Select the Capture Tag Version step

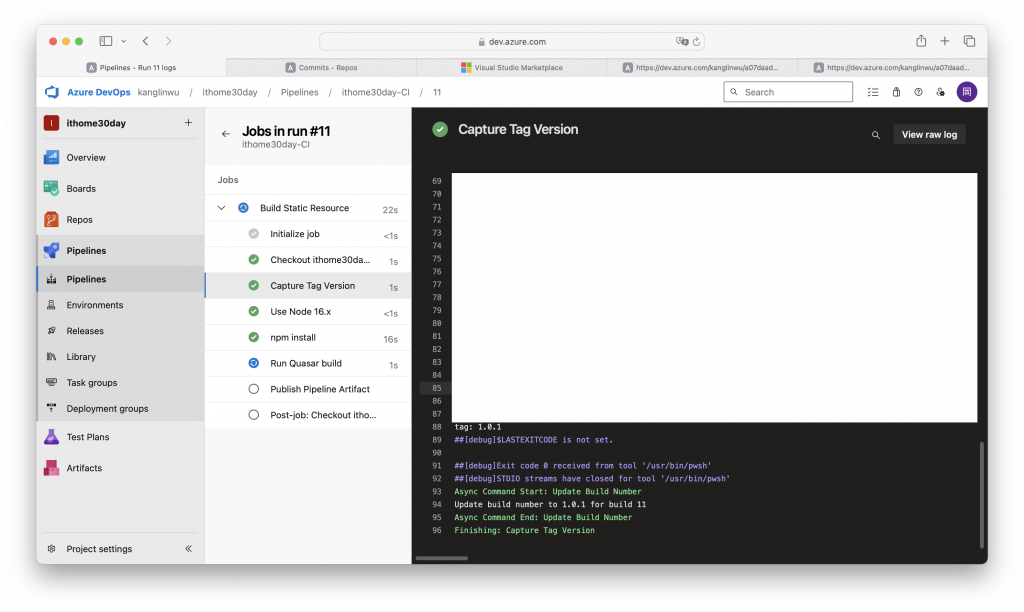[x=308, y=286]
